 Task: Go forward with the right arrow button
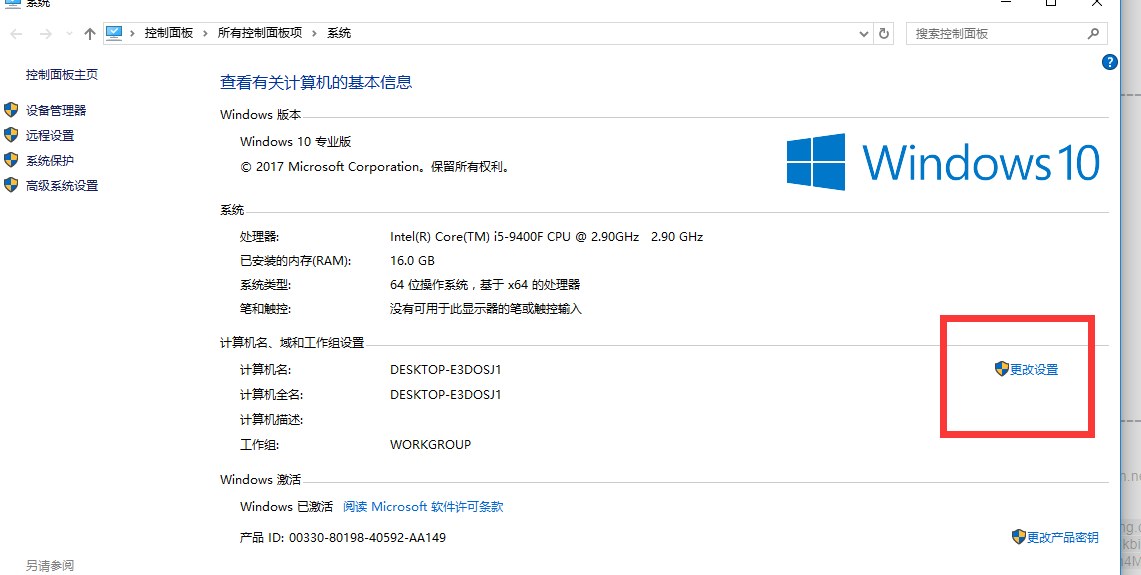tap(45, 33)
